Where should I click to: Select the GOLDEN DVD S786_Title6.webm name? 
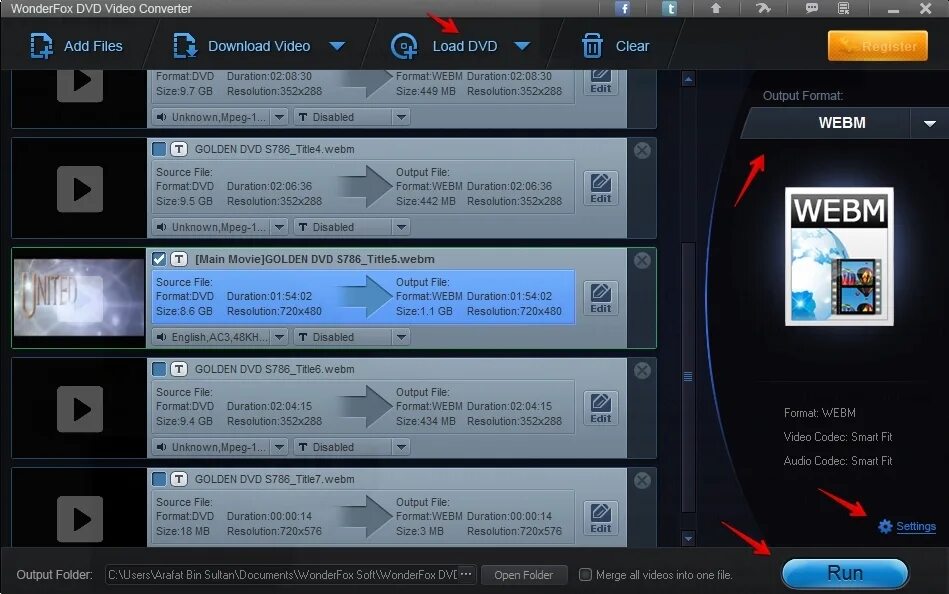(x=275, y=369)
